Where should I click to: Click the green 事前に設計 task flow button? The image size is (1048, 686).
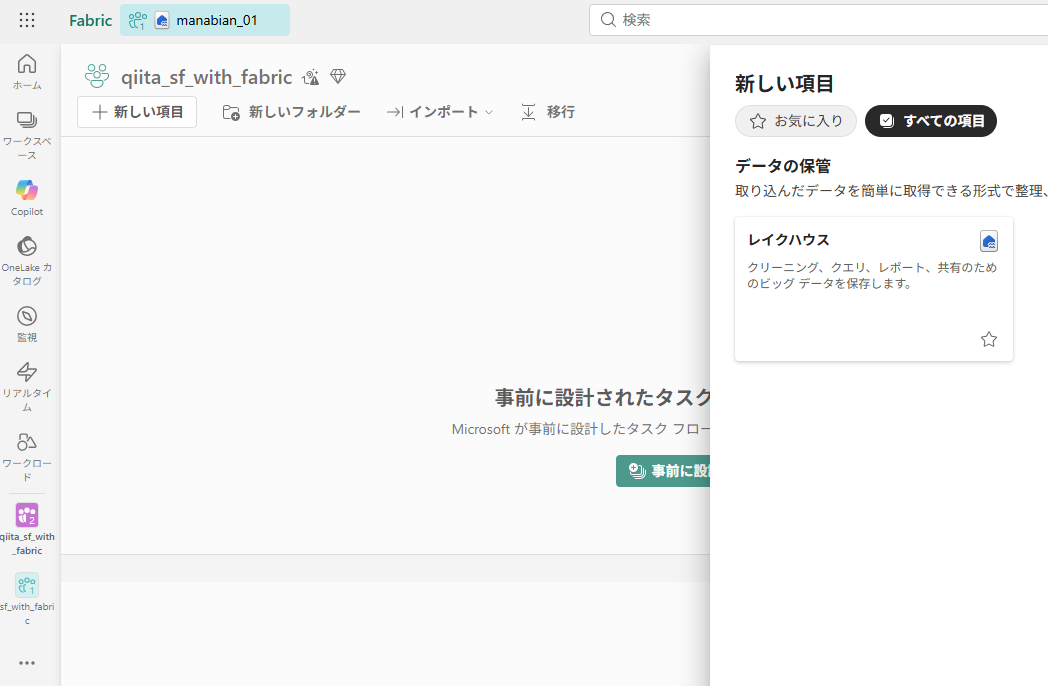(x=663, y=471)
